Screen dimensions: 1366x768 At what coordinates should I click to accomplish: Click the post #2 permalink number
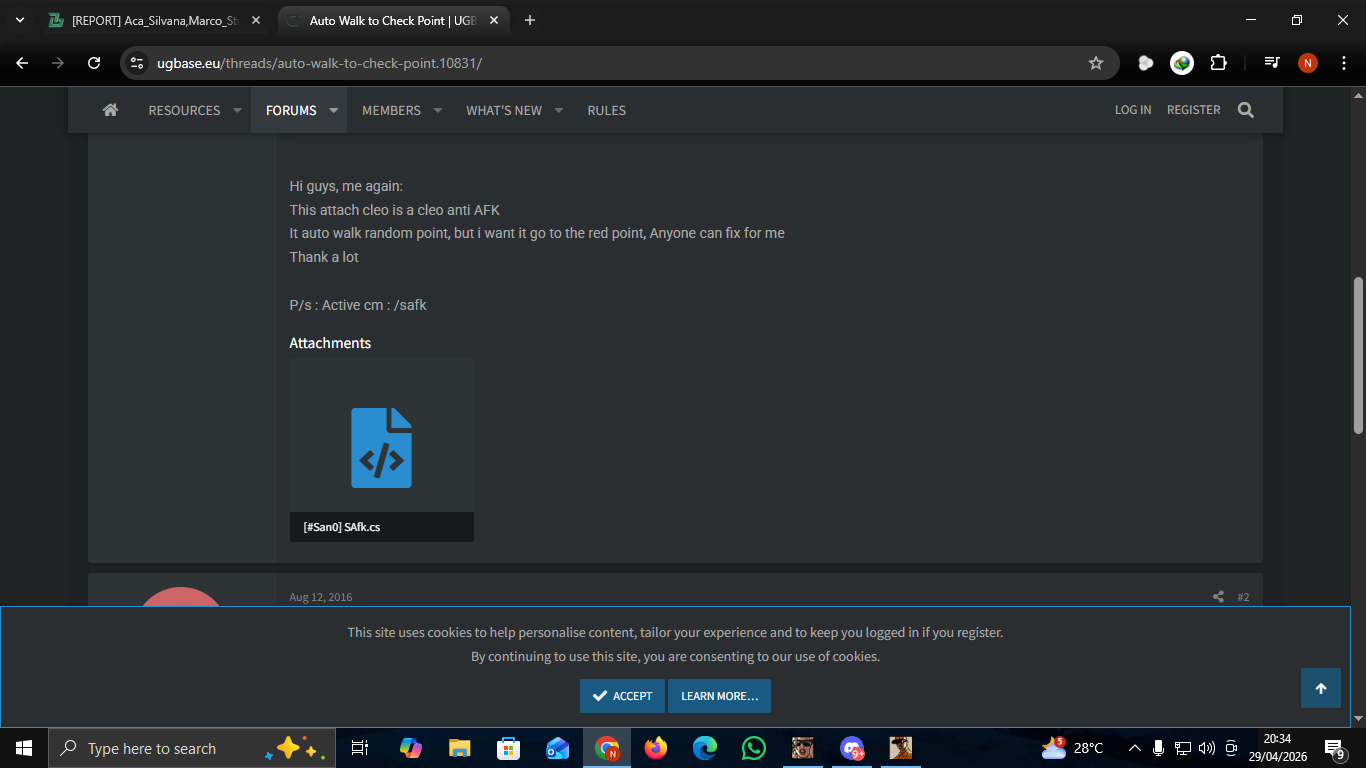[1243, 597]
